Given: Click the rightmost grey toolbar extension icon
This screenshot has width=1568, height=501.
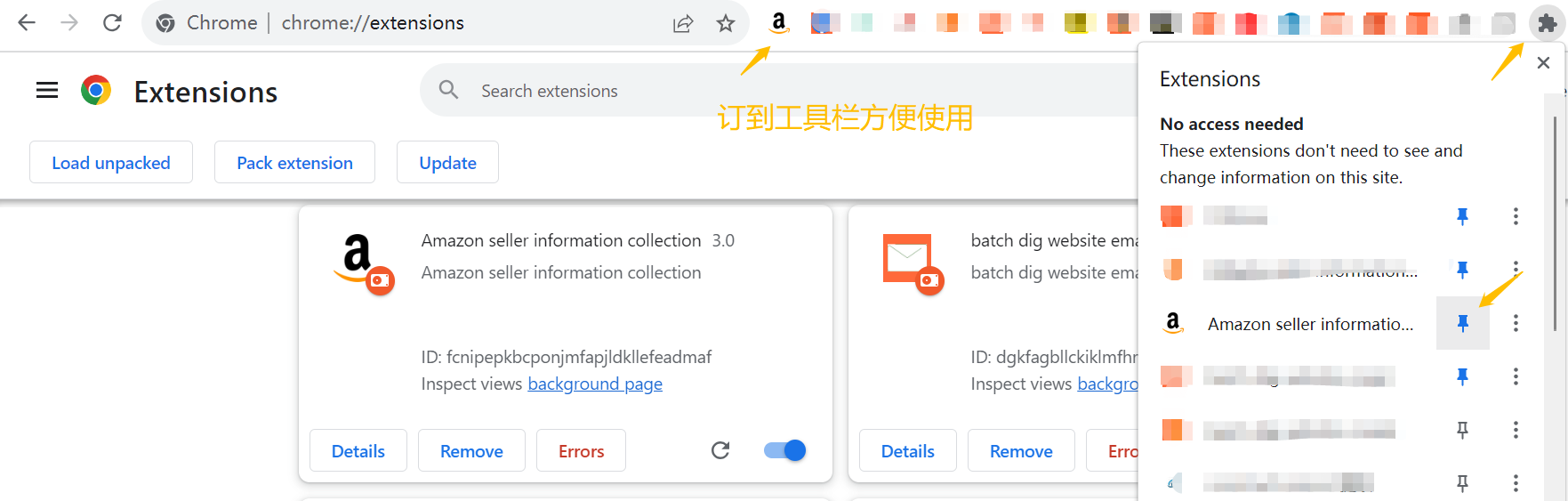Looking at the screenshot, I should pos(1503,23).
